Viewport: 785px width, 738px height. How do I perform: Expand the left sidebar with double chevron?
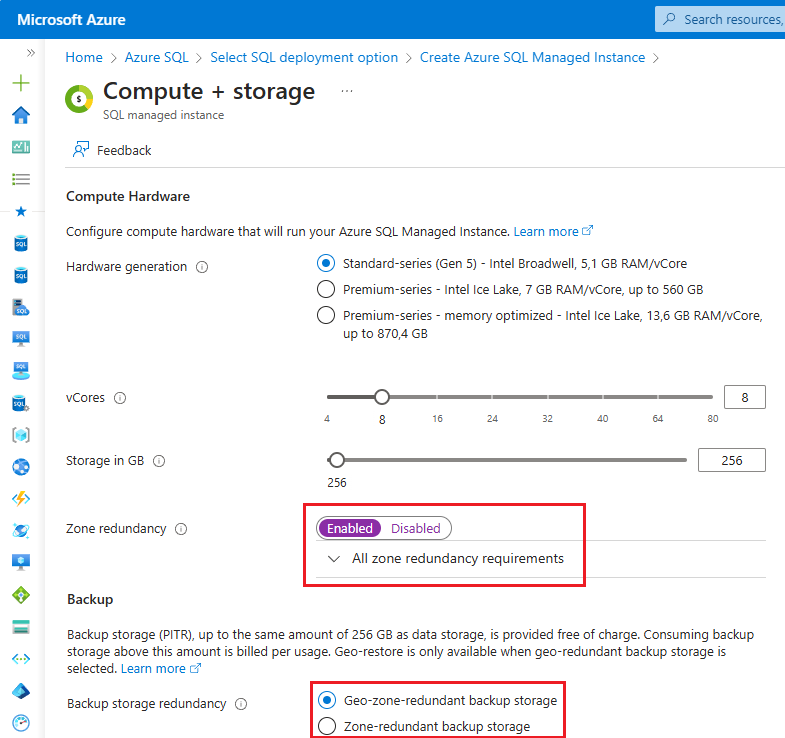click(31, 53)
